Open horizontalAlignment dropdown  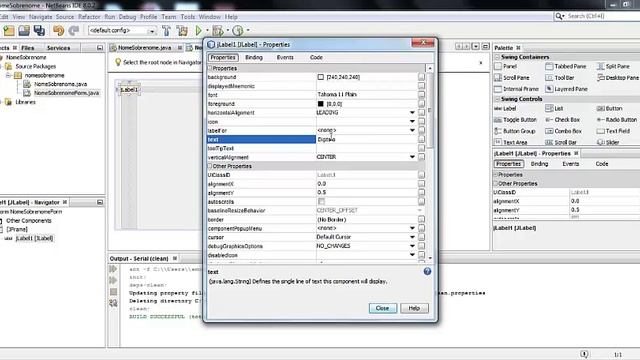[x=412, y=113]
